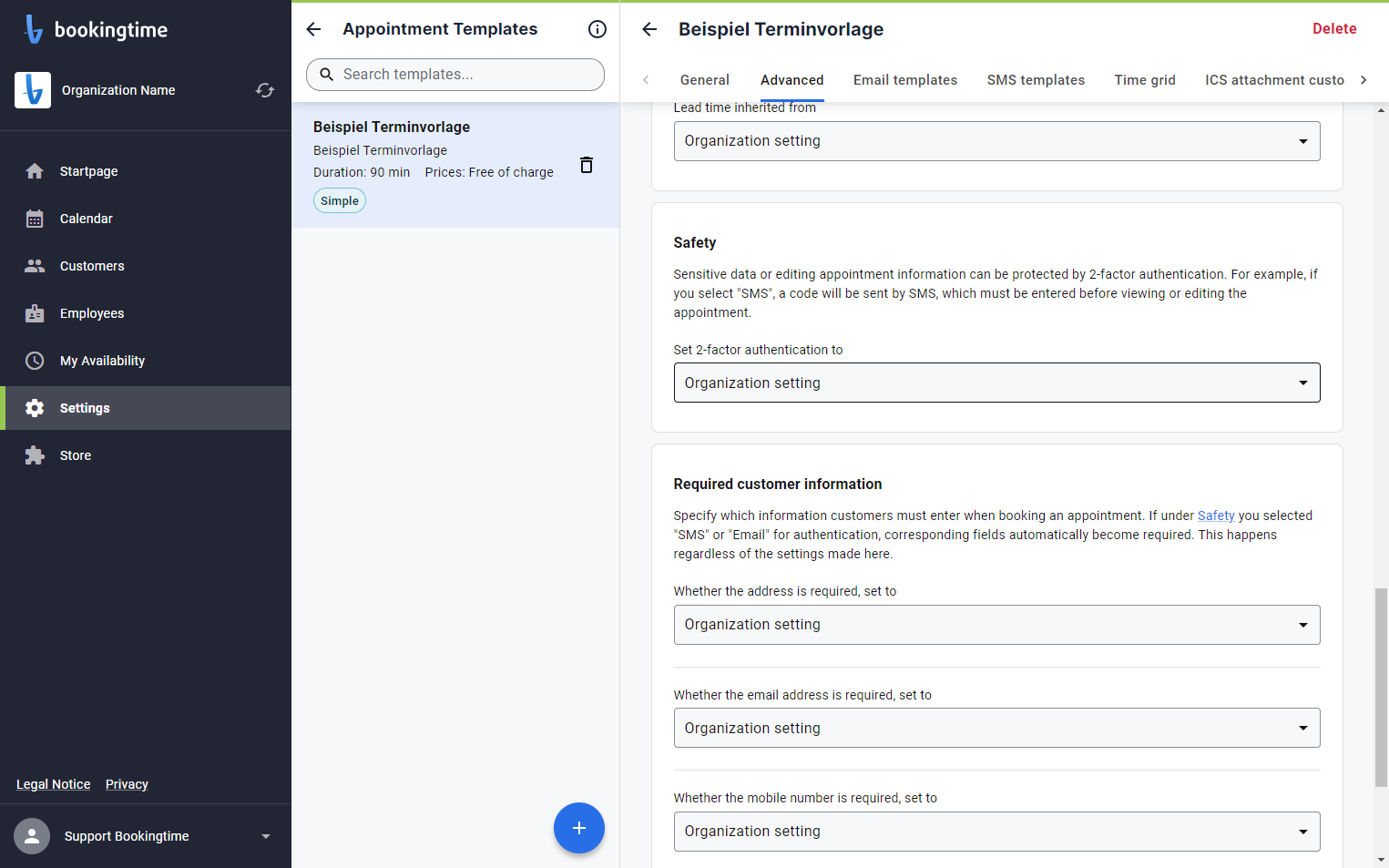Open the Legal Notice link
This screenshot has height=868, width=1389.
pyautogui.click(x=54, y=784)
